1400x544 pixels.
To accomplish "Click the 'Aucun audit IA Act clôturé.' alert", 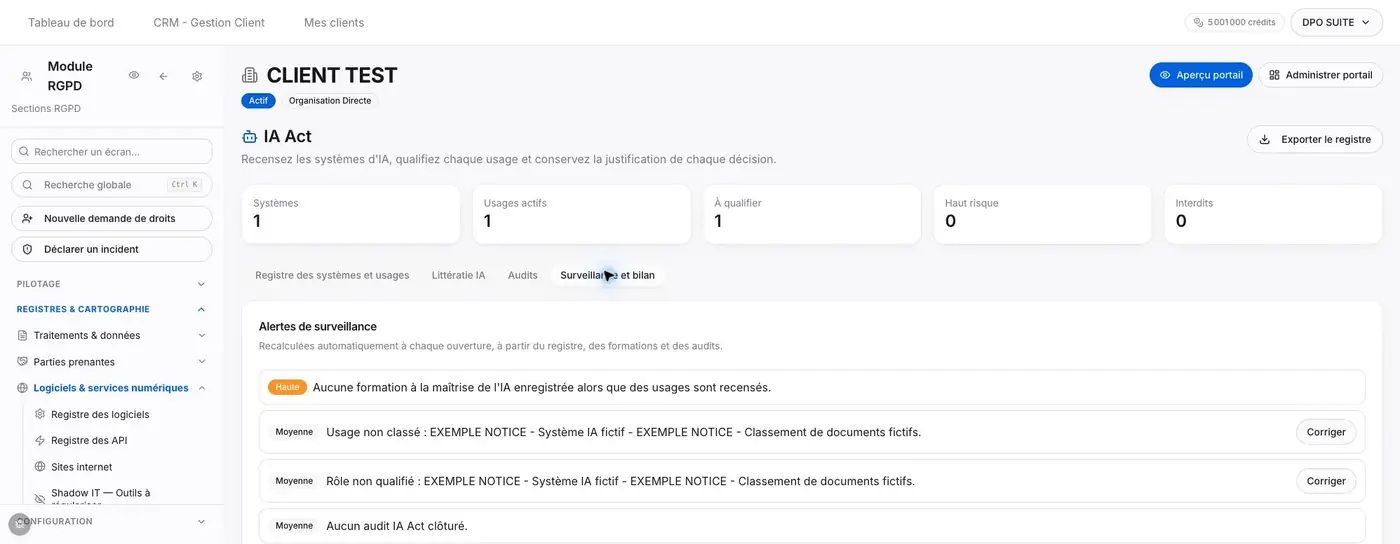I will point(812,526).
